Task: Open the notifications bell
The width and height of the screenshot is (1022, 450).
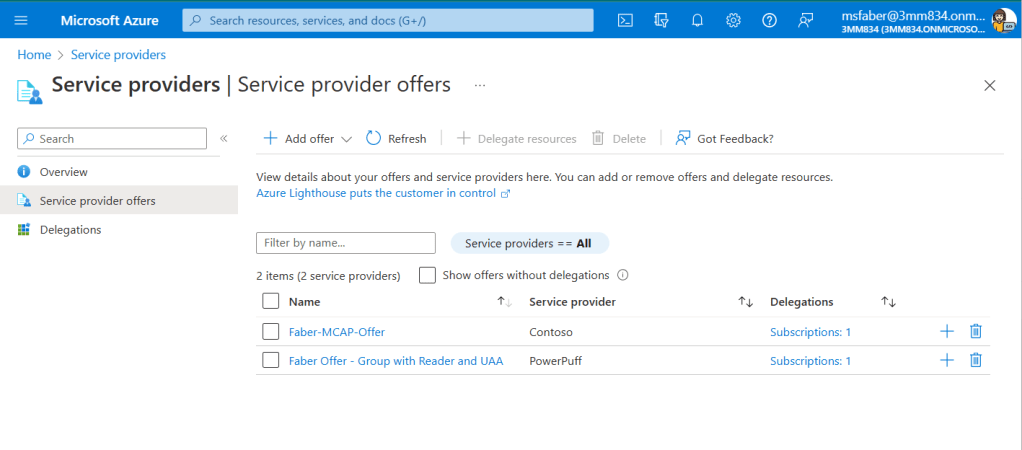Action: click(x=697, y=20)
